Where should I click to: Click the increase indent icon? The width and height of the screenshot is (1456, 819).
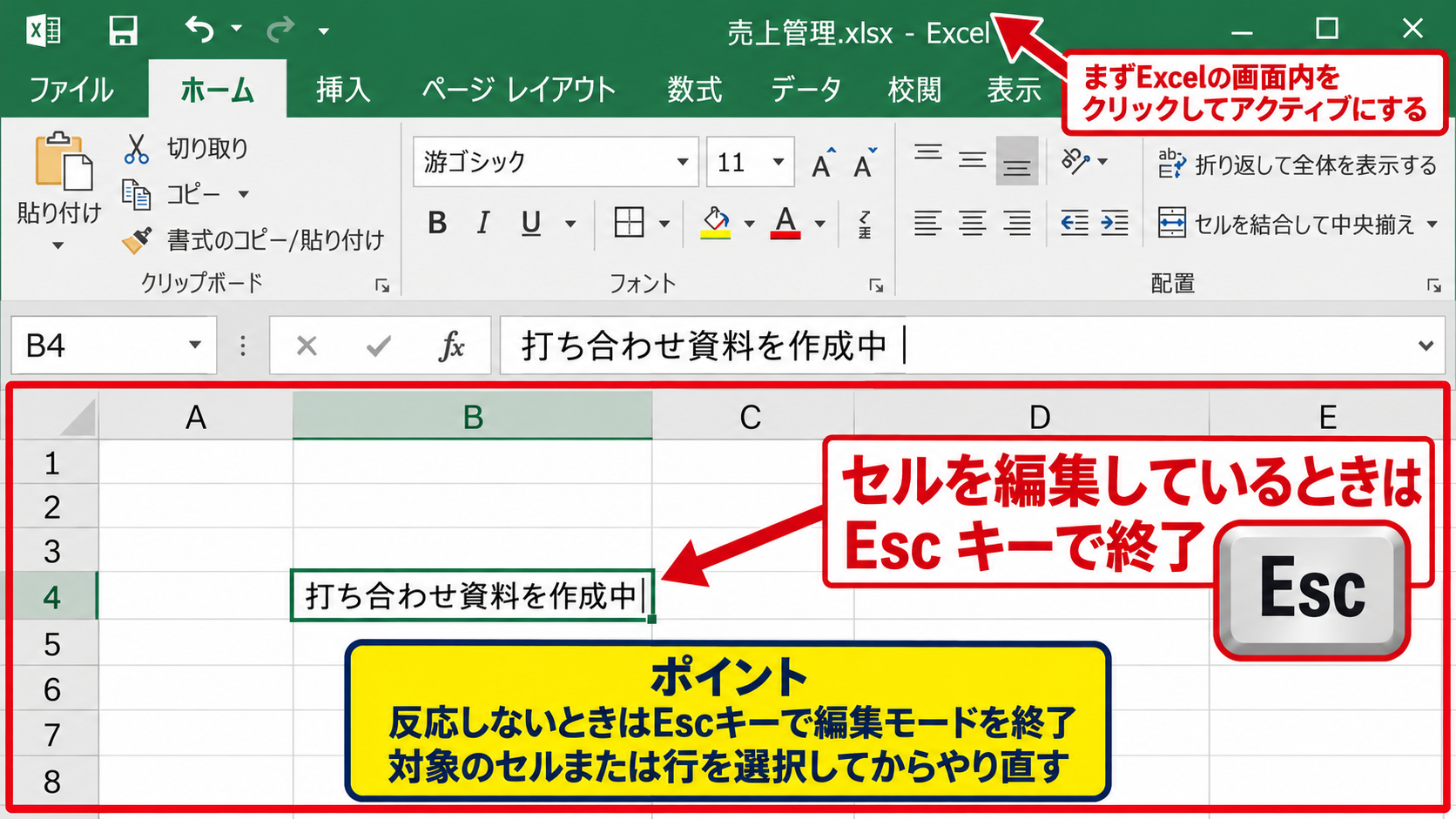[1115, 224]
